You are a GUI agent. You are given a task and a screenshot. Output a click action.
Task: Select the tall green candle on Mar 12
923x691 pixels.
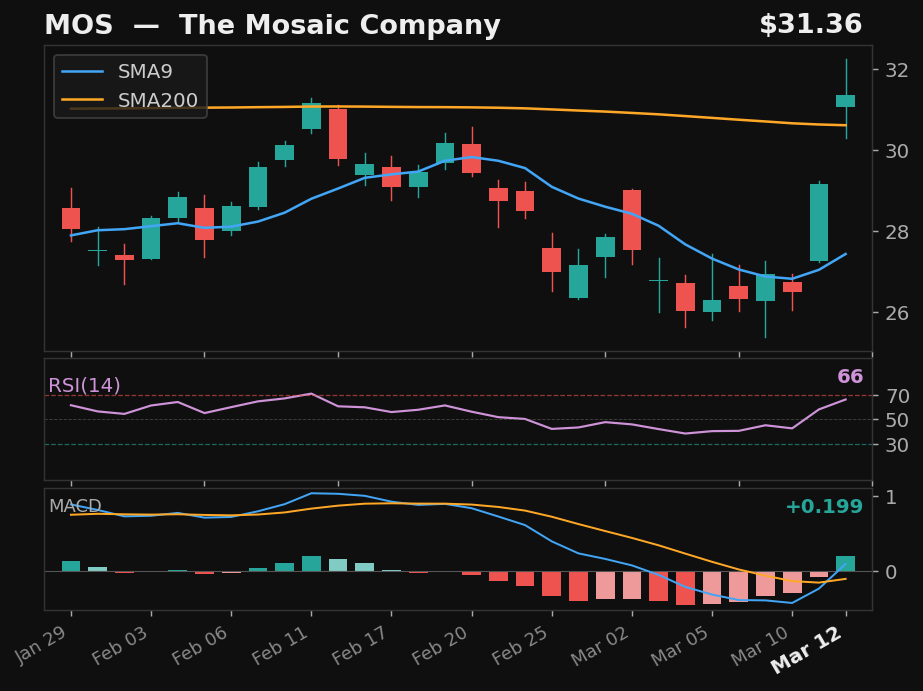tap(844, 100)
